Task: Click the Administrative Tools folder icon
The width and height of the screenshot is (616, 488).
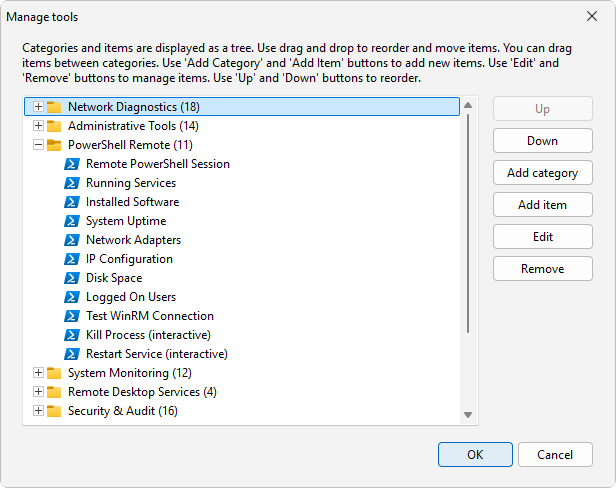Action: tap(54, 126)
